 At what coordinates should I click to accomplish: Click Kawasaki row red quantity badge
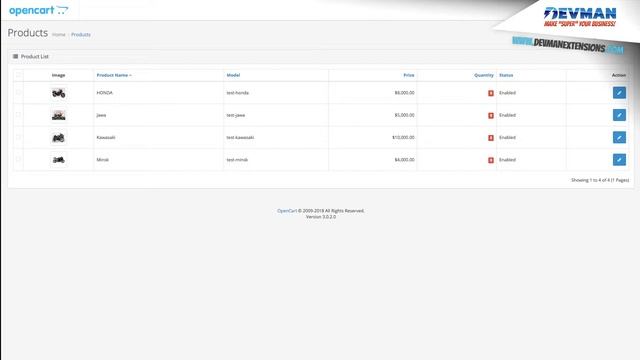pyautogui.click(x=491, y=138)
